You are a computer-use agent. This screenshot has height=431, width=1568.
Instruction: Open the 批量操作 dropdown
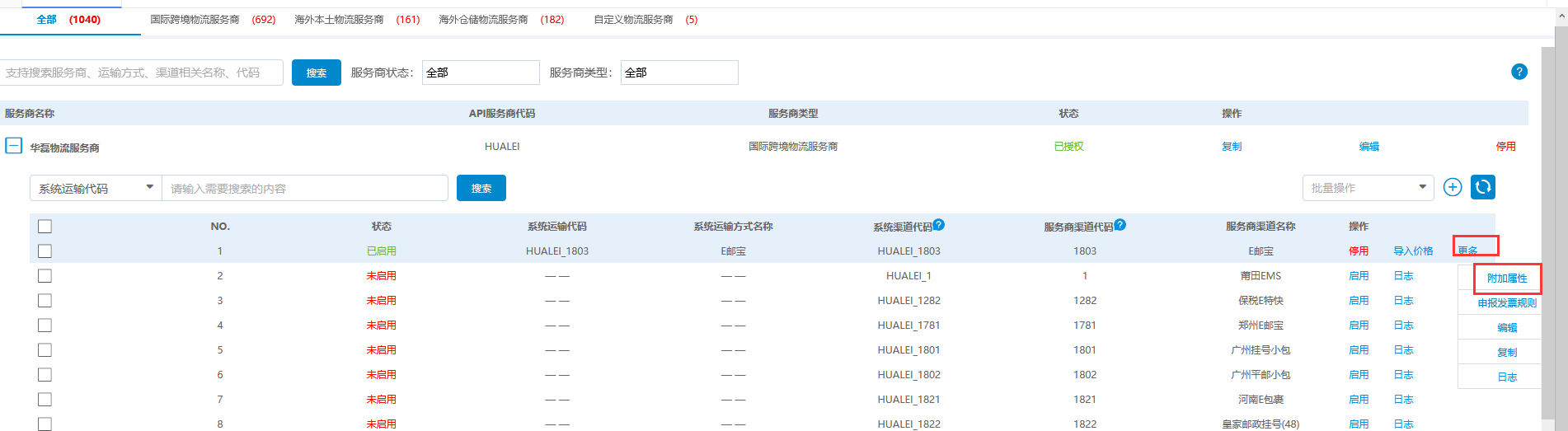point(1368,188)
